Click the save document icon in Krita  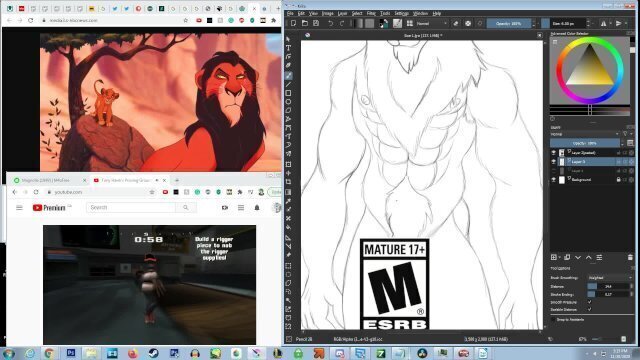(316, 24)
